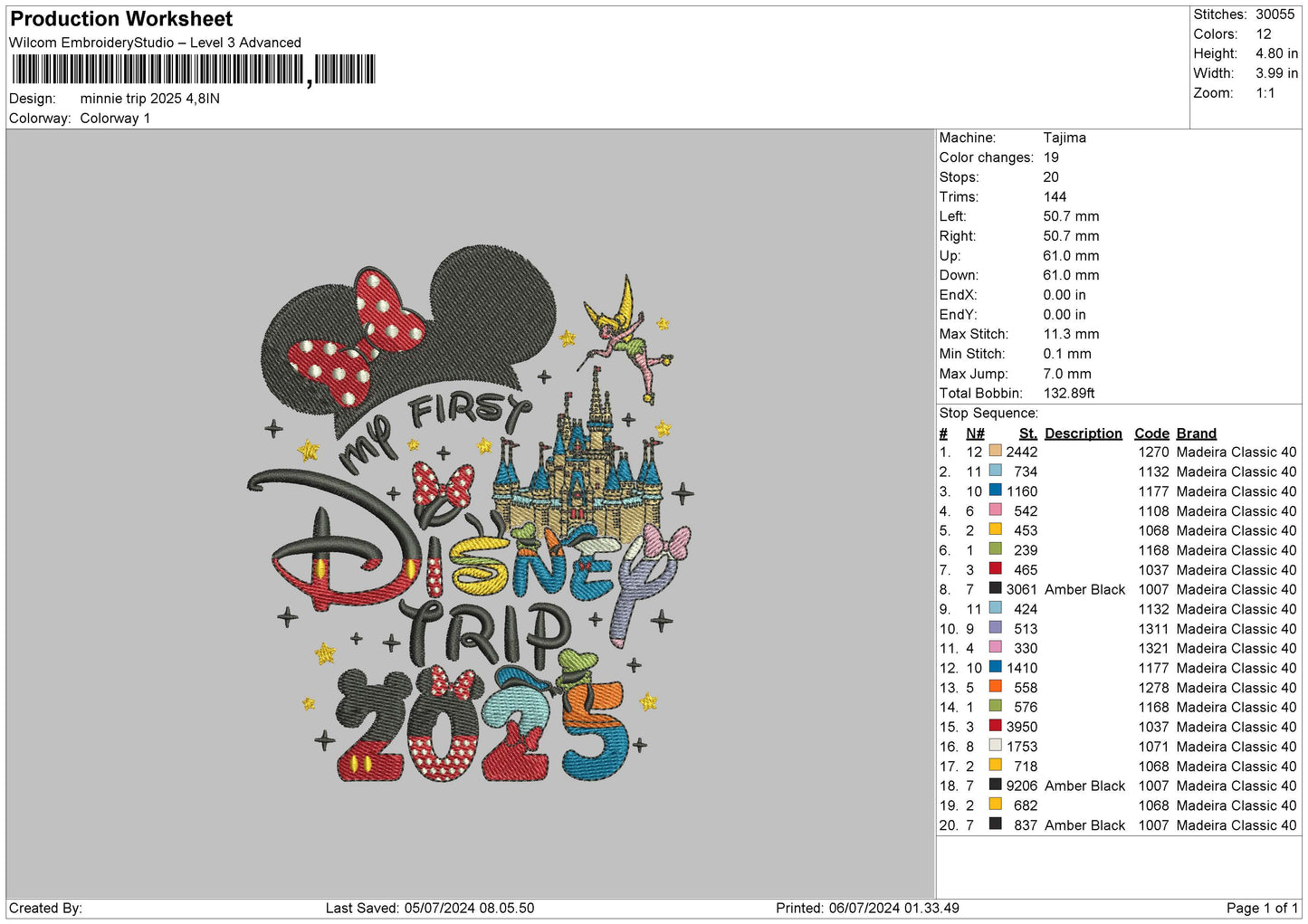Image resolution: width=1308 pixels, height=924 pixels.
Task: Click the dark blue swatch beside count 1160
Action: click(996, 490)
